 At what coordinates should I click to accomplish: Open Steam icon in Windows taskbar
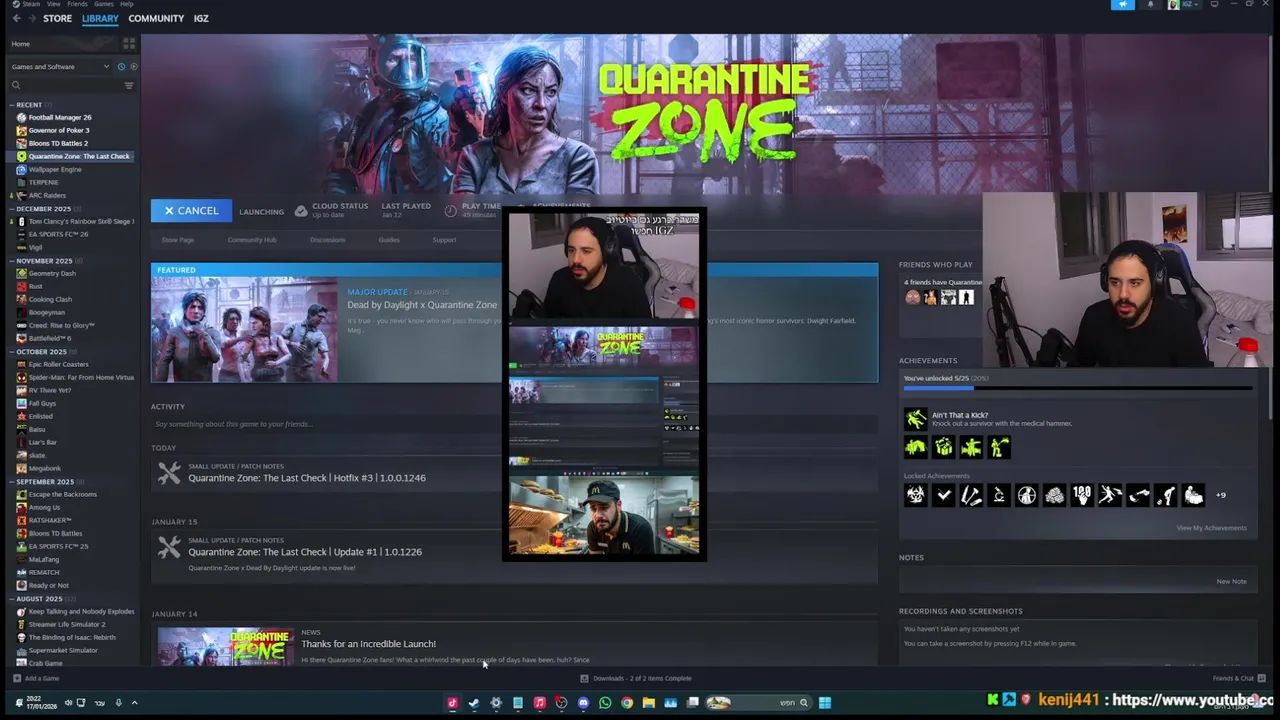(474, 703)
